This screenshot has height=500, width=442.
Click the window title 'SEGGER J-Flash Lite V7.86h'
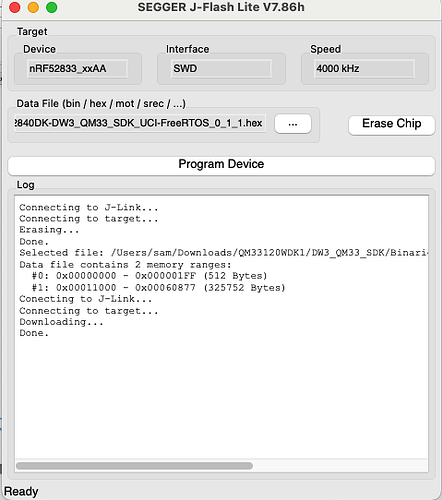[x=221, y=7]
